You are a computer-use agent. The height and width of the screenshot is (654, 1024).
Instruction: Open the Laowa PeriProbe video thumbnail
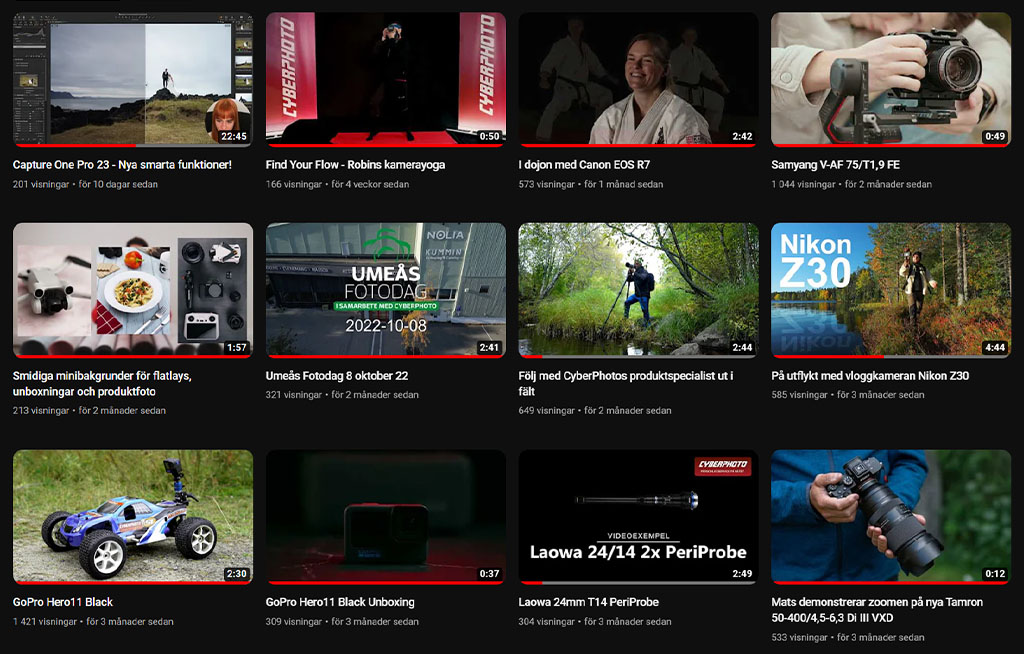click(638, 516)
